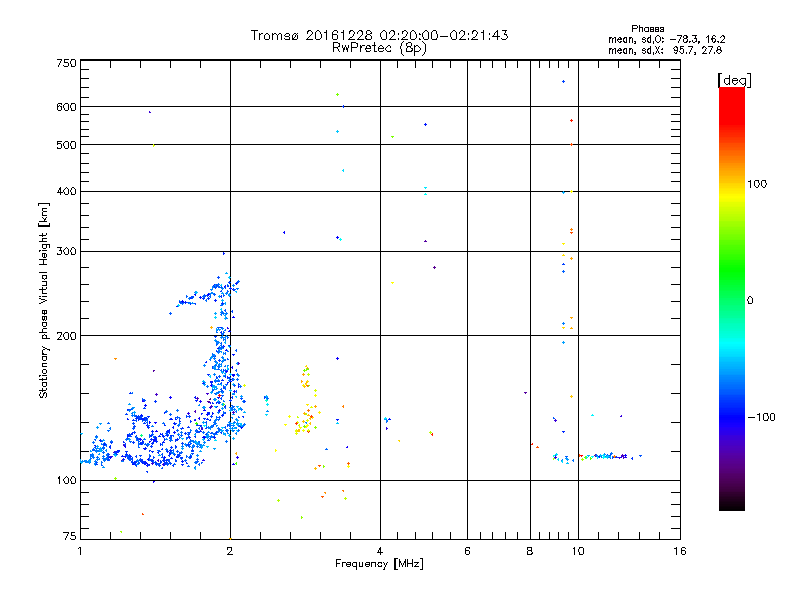This screenshot has width=800, height=600.
Task: Click the y-axis tick label '750'
Action: tap(66, 63)
